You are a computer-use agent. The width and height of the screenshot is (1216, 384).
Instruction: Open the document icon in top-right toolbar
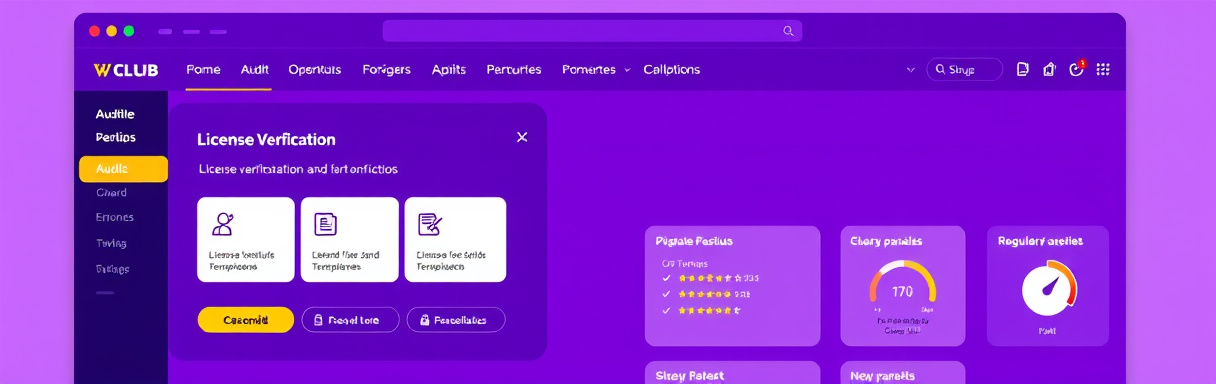point(1023,69)
